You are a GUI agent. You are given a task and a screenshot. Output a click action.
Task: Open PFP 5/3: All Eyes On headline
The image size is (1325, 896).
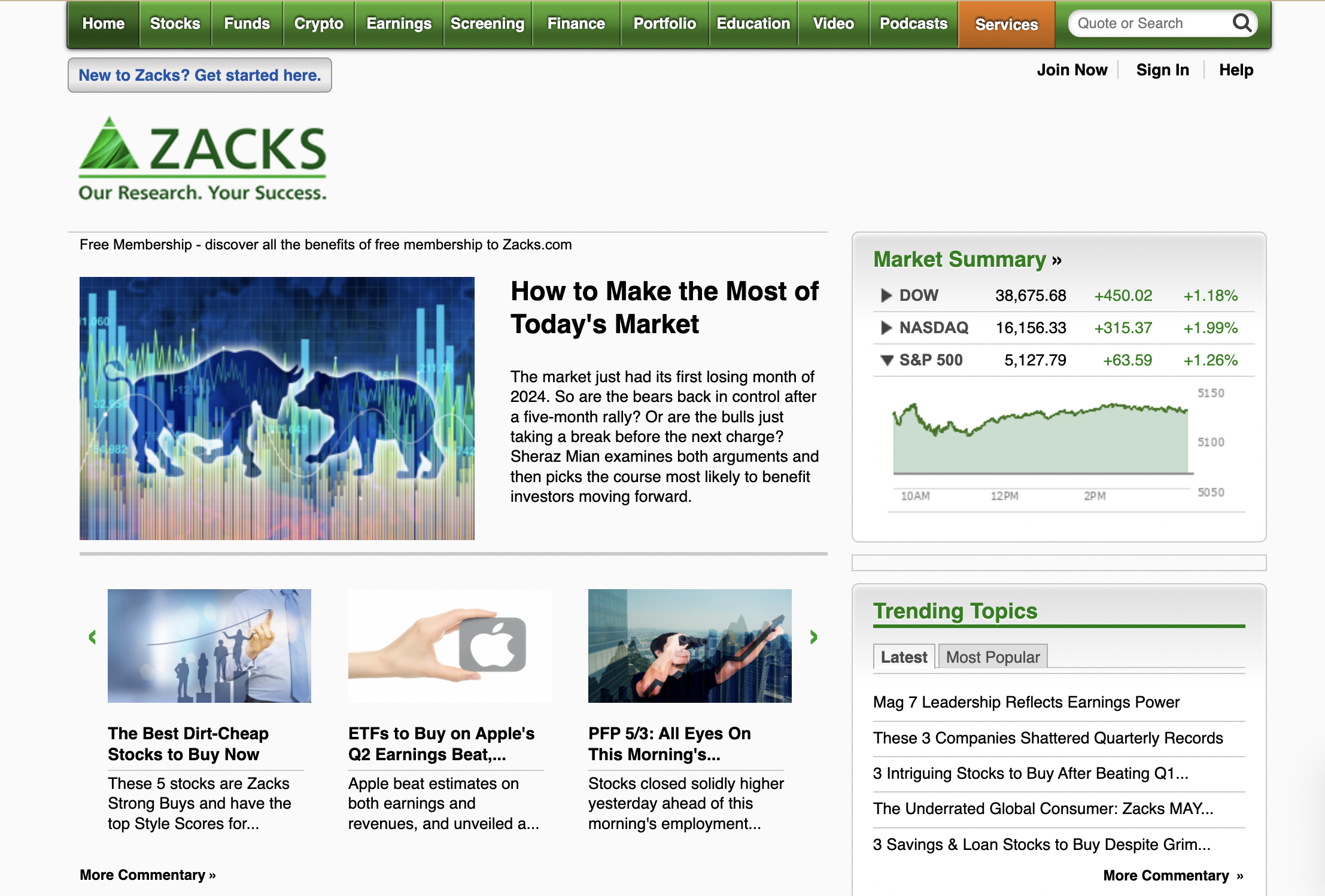point(670,744)
